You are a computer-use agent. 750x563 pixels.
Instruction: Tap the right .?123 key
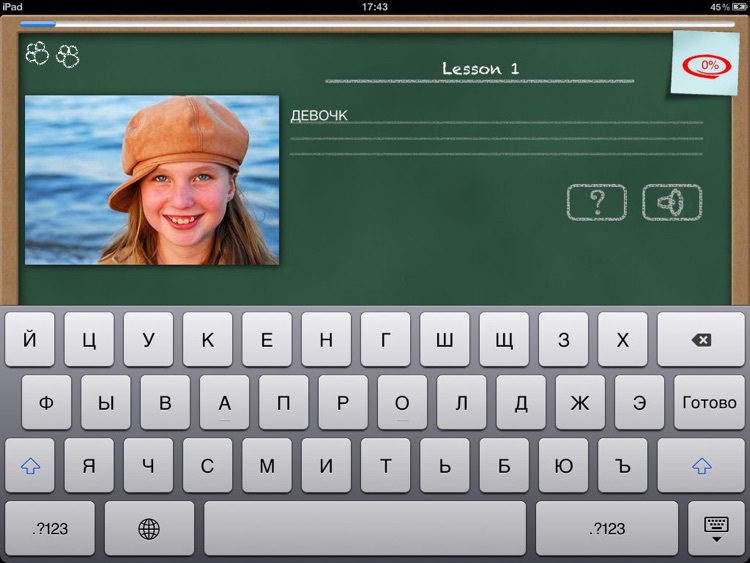[607, 529]
